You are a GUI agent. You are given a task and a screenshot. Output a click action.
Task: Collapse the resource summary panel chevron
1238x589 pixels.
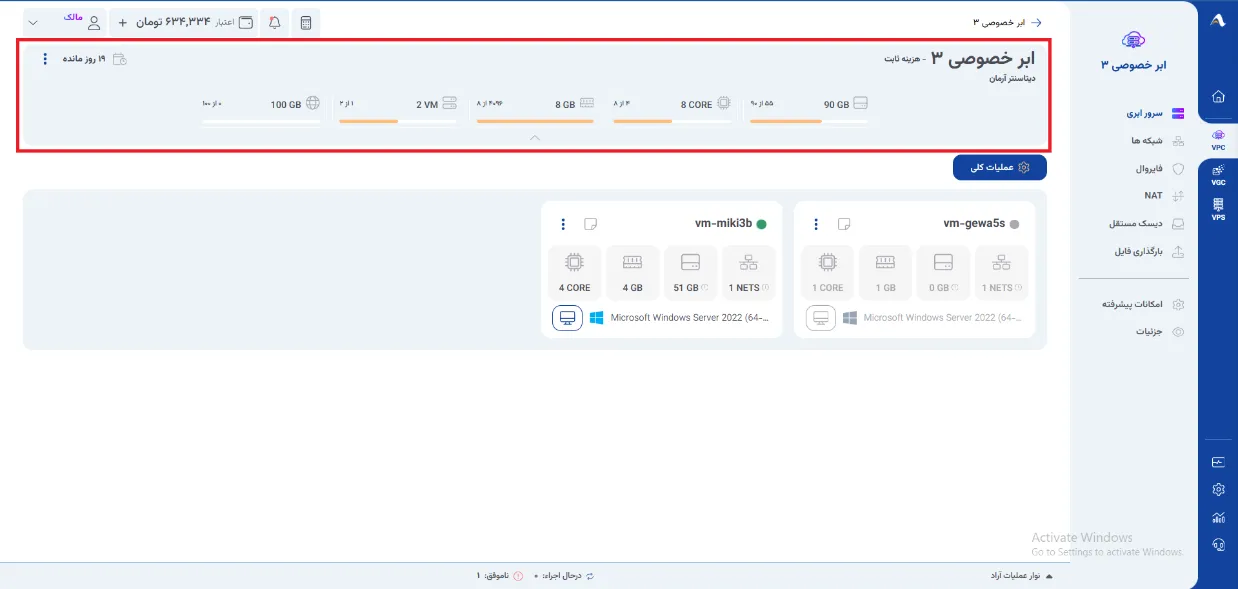(x=535, y=138)
